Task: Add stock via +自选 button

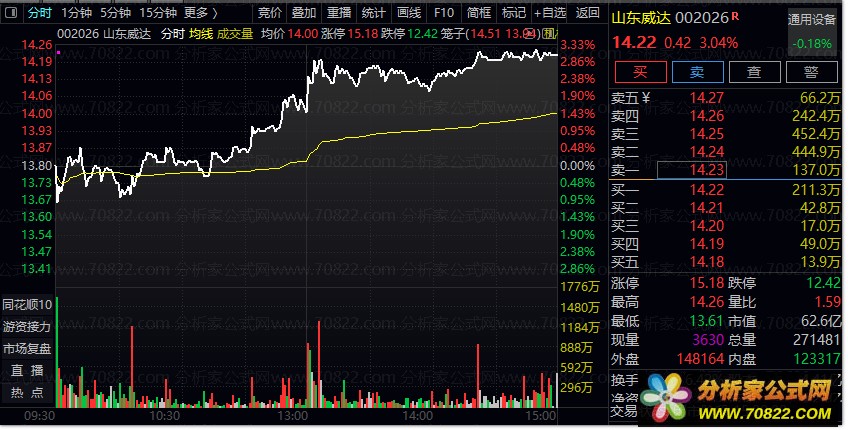Action: pyautogui.click(x=549, y=12)
